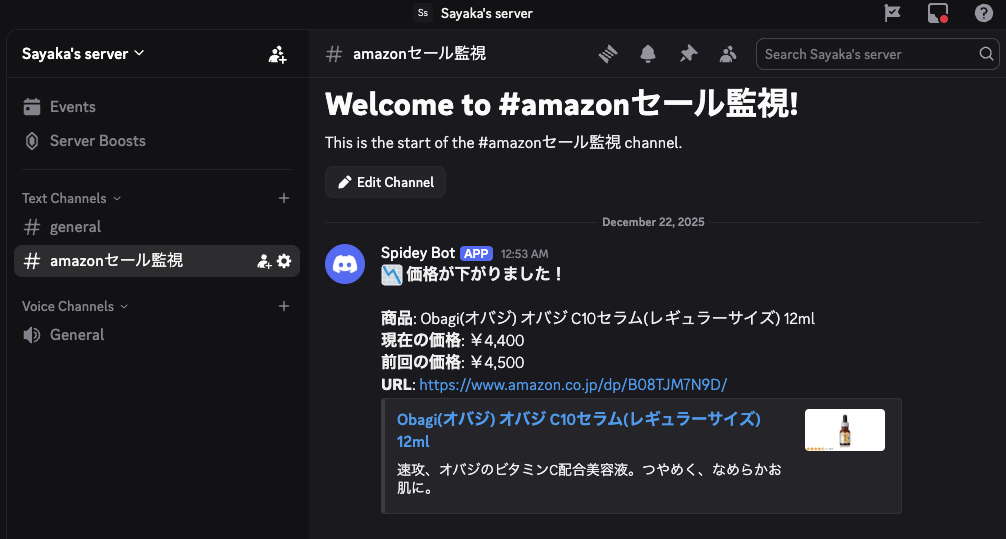Image resolution: width=1006 pixels, height=539 pixels.
Task: Open the Events item in sidebar
Action: [157, 107]
